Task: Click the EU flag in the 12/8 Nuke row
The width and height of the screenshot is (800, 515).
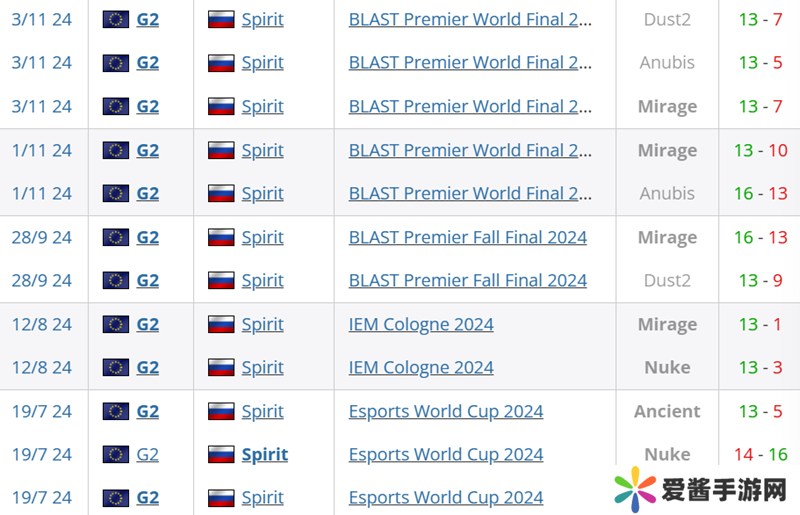Action: pyautogui.click(x=116, y=368)
